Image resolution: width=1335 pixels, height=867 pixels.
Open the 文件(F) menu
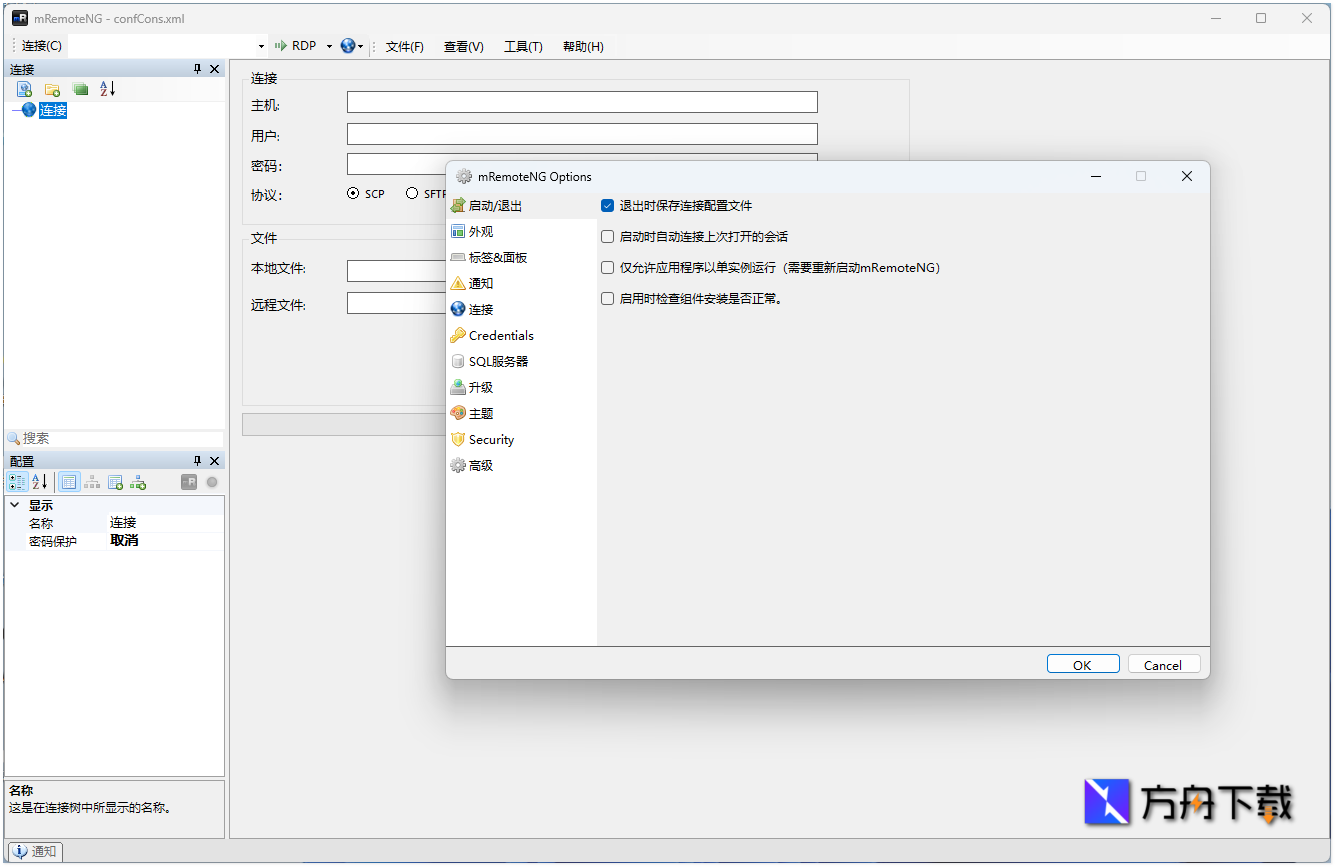point(404,47)
